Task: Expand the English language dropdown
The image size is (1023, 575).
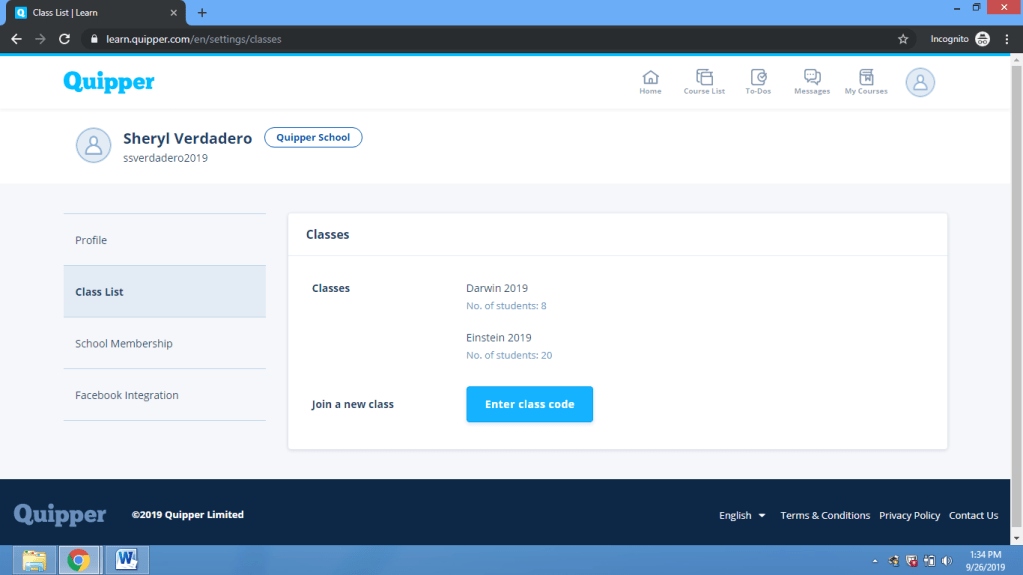Action: [742, 516]
